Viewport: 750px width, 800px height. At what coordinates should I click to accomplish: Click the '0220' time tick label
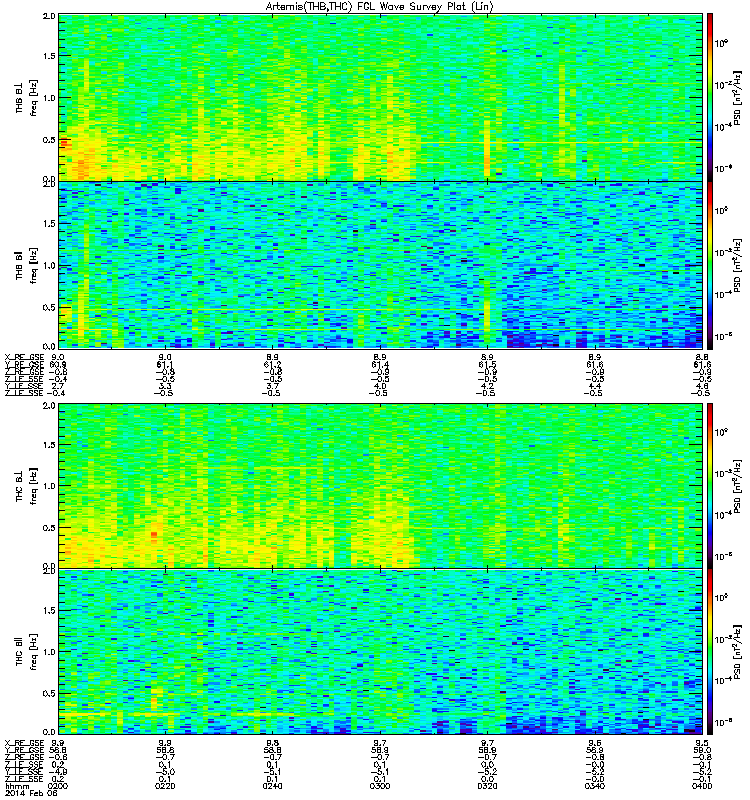tap(165, 786)
